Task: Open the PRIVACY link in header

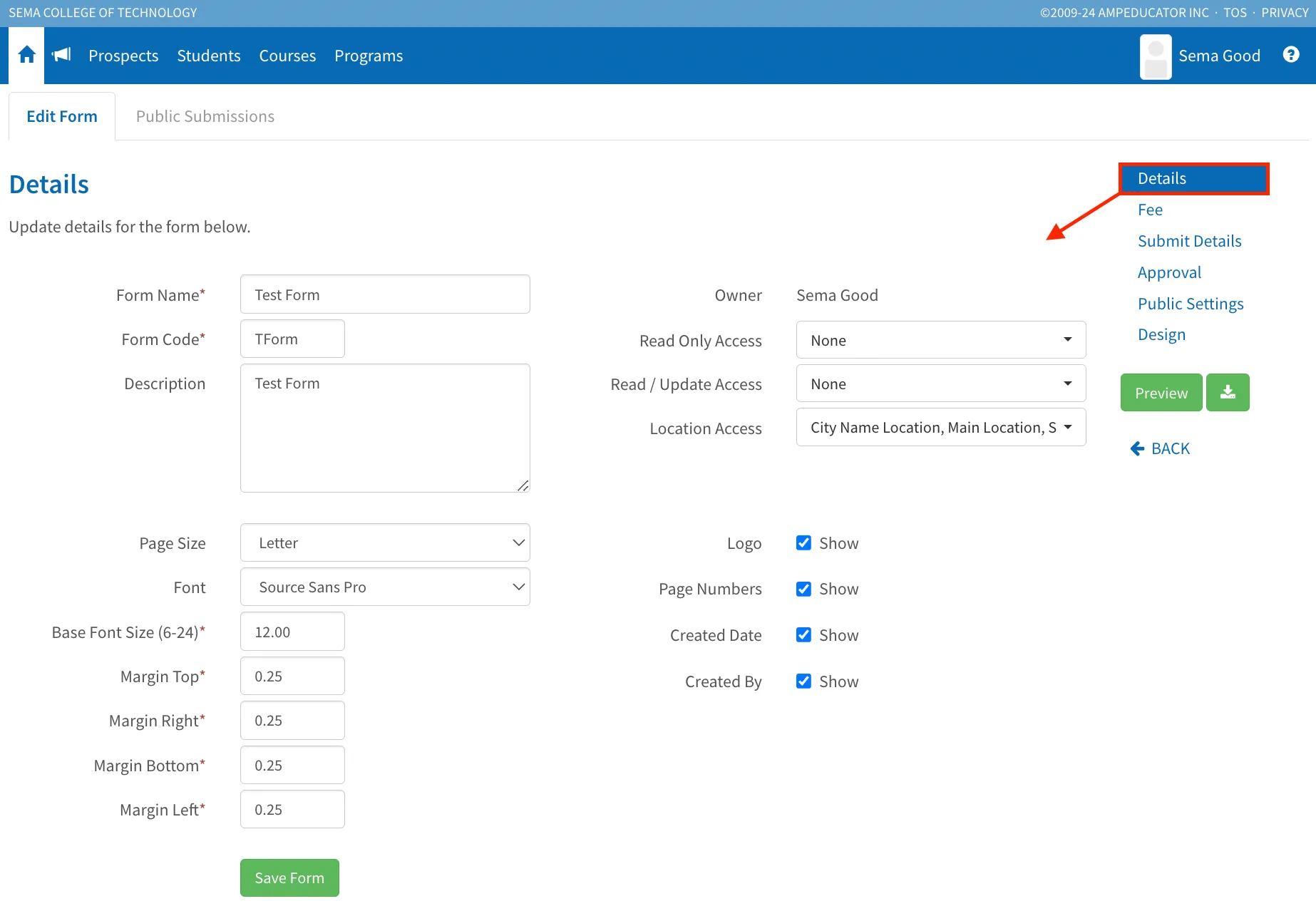Action: click(1285, 13)
